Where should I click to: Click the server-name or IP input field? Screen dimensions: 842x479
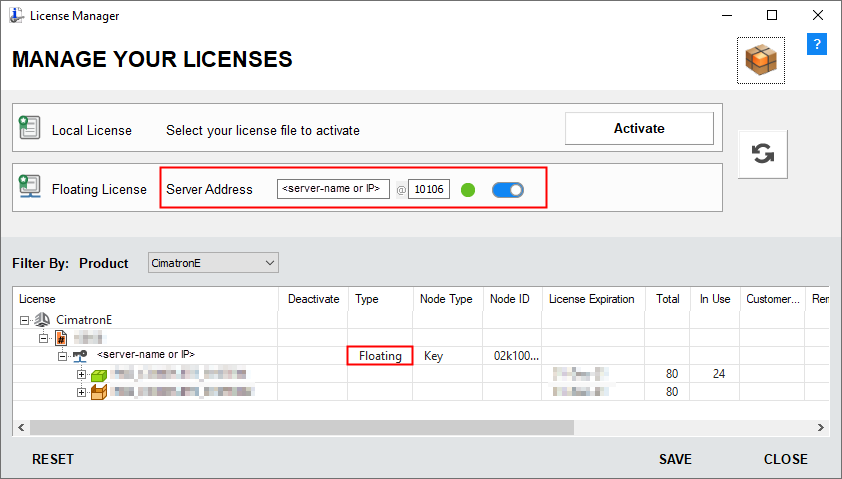pos(333,189)
